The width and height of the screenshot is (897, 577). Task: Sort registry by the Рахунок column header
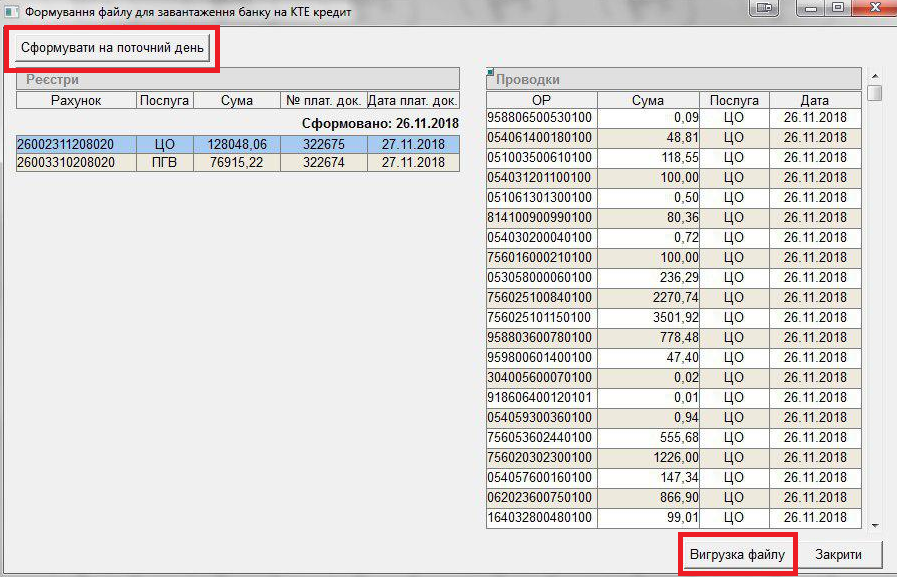click(76, 100)
